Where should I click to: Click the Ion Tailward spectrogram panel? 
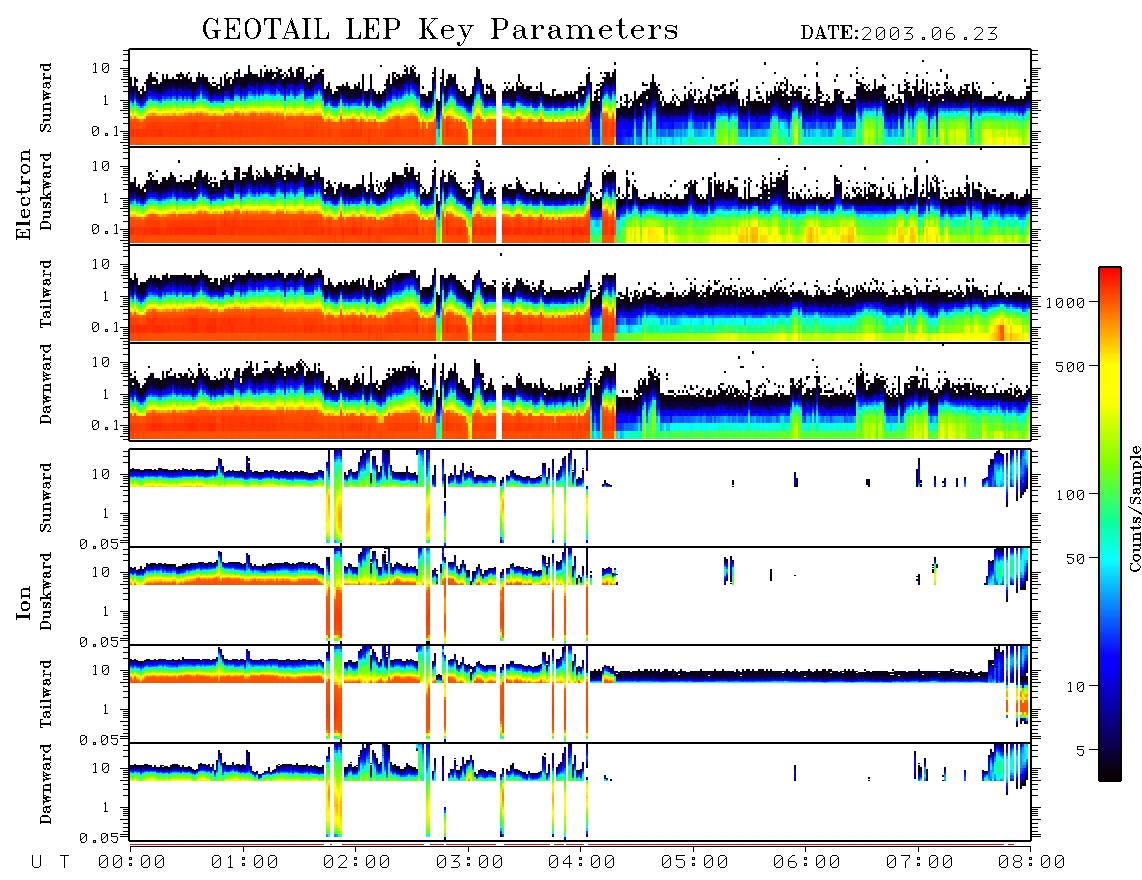(580, 694)
